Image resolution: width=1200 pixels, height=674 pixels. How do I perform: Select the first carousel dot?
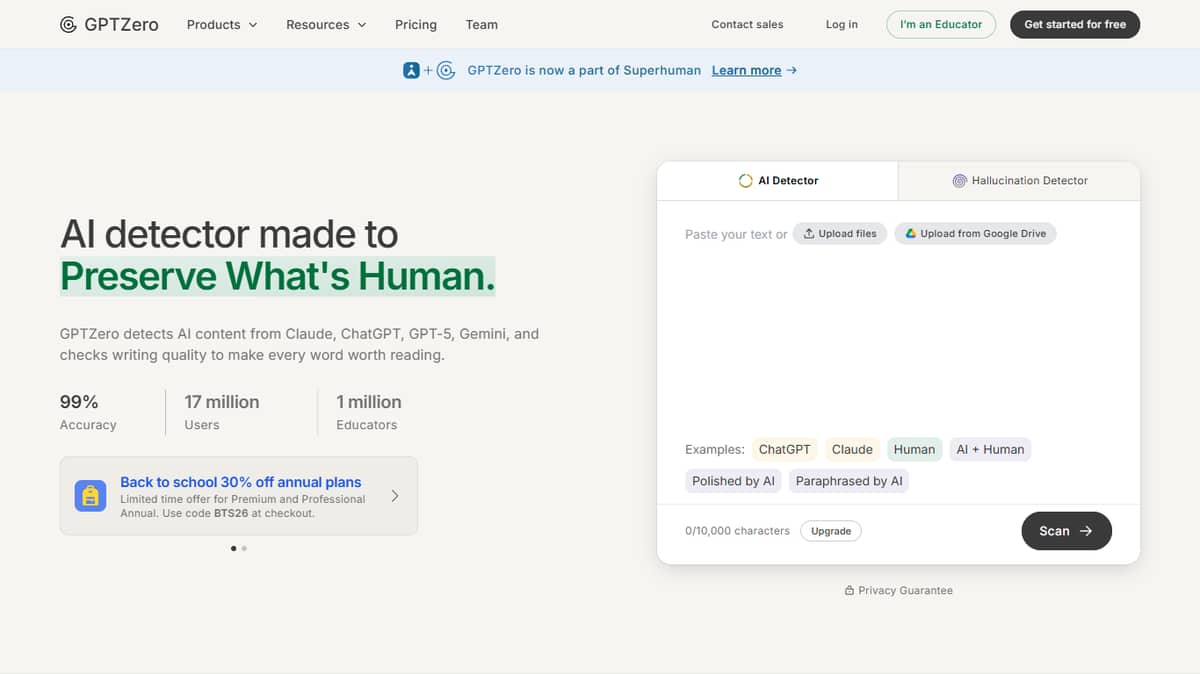tap(234, 548)
